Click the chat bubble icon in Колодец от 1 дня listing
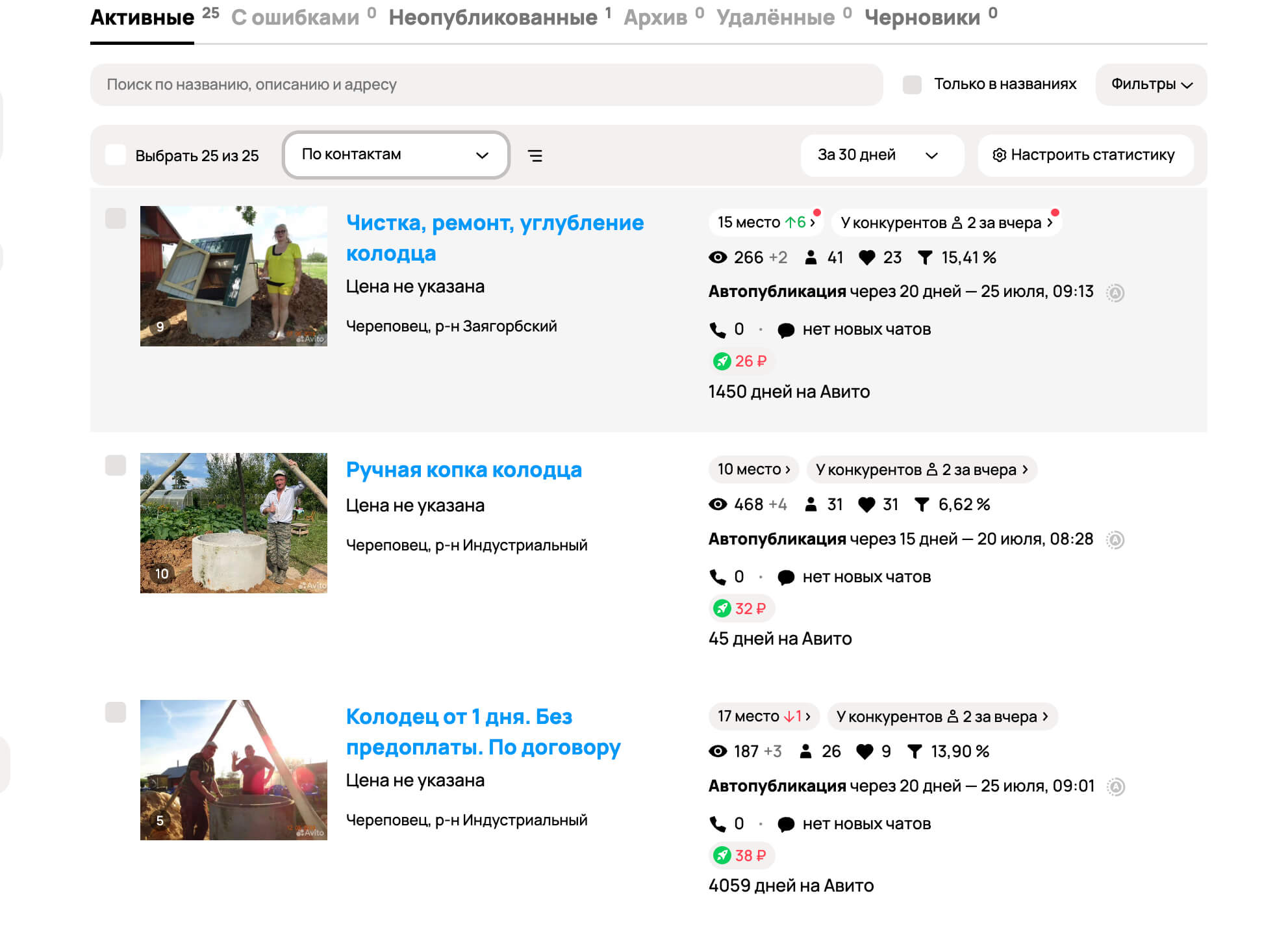Viewport: 1288px width, 928px height. pyautogui.click(x=786, y=825)
